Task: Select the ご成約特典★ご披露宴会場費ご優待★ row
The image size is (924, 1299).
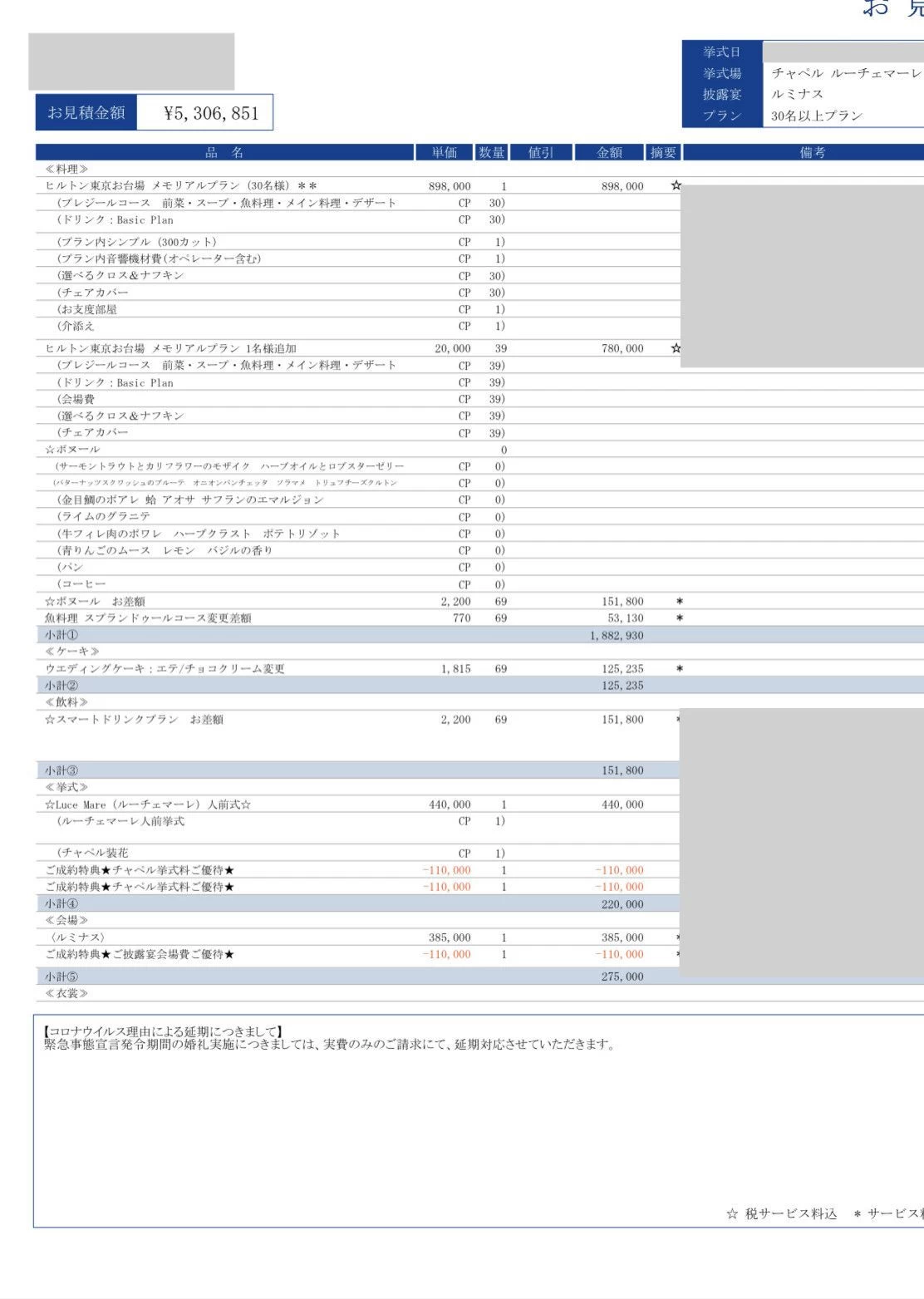Action: [x=140, y=954]
